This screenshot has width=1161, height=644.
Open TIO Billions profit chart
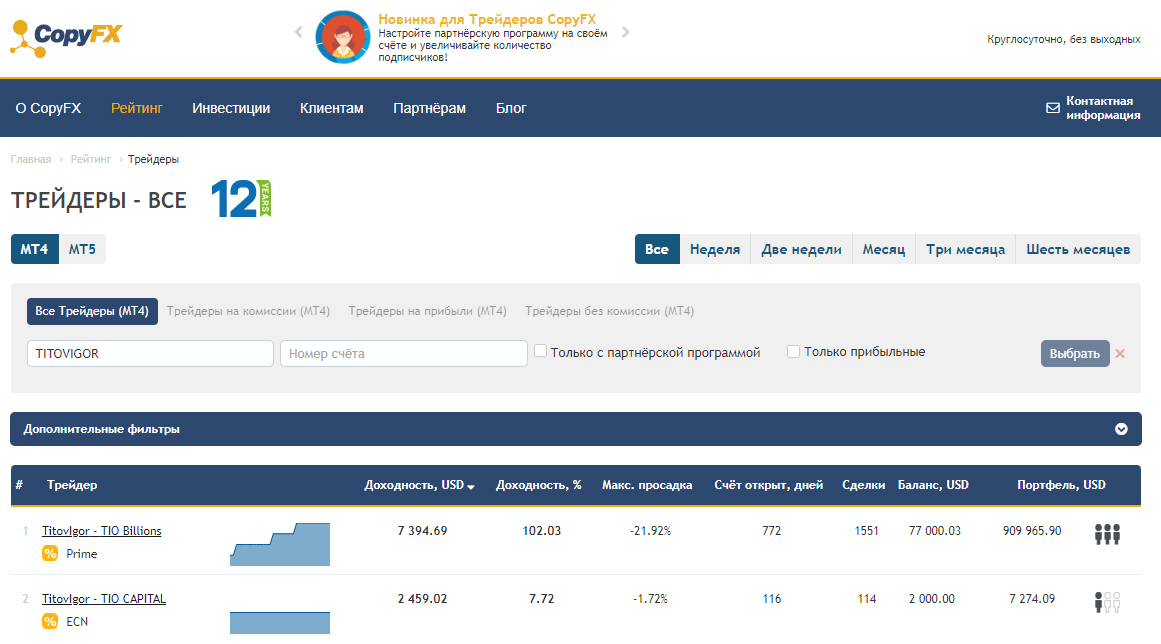[280, 544]
